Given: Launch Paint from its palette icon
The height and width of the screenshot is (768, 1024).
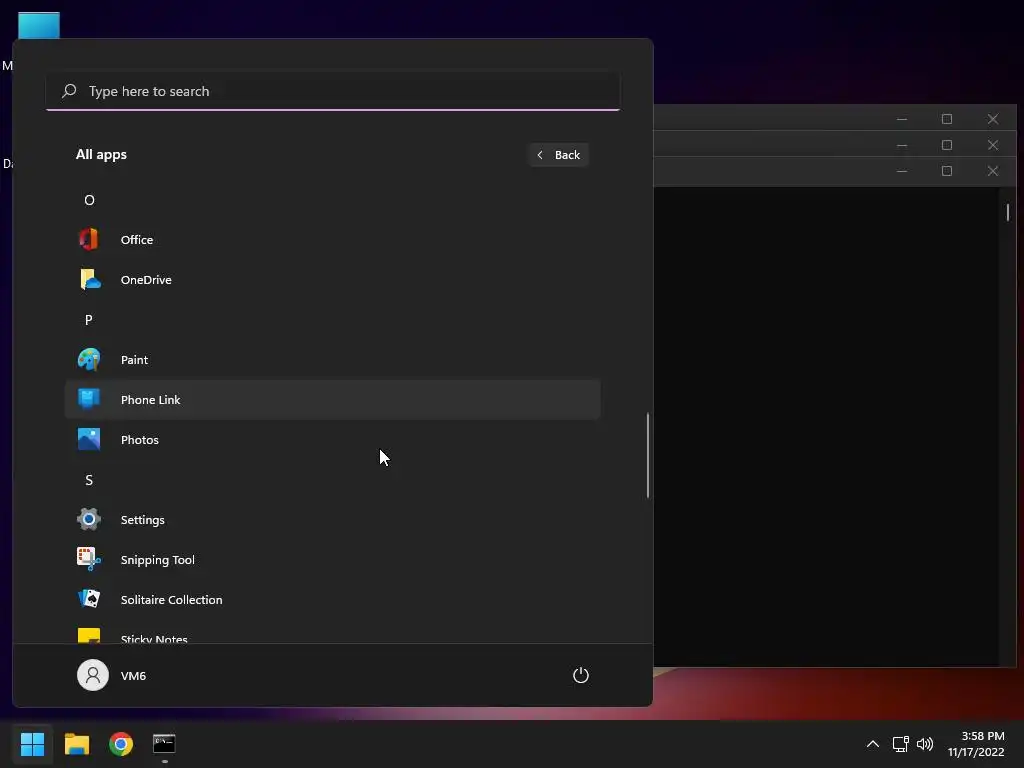Looking at the screenshot, I should 89,359.
